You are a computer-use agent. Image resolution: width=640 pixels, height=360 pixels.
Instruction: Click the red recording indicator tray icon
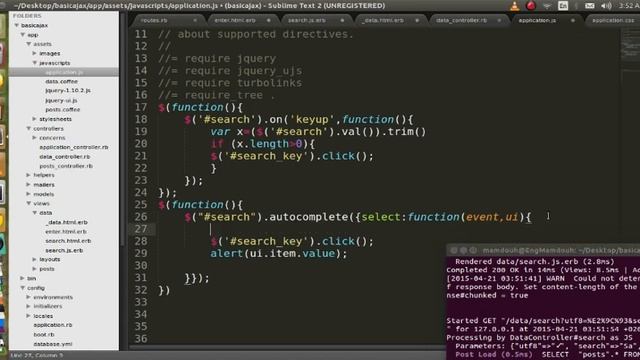coord(531,6)
